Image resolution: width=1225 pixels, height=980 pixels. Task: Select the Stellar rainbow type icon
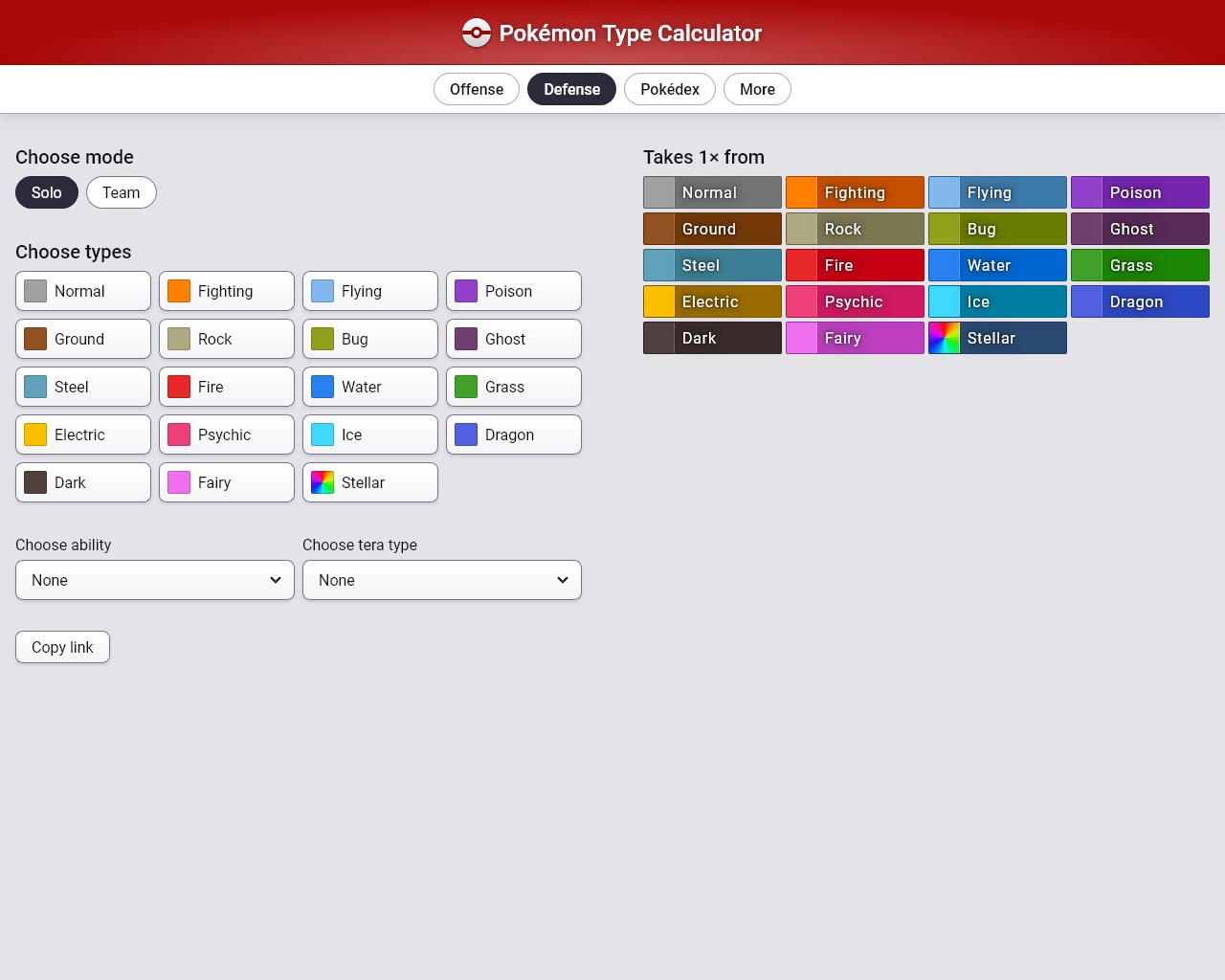323,482
